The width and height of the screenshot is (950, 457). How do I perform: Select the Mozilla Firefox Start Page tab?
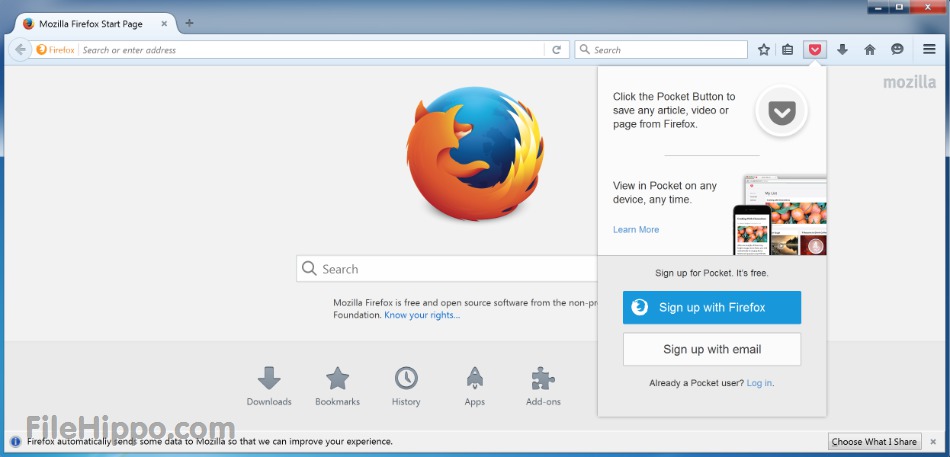96,24
